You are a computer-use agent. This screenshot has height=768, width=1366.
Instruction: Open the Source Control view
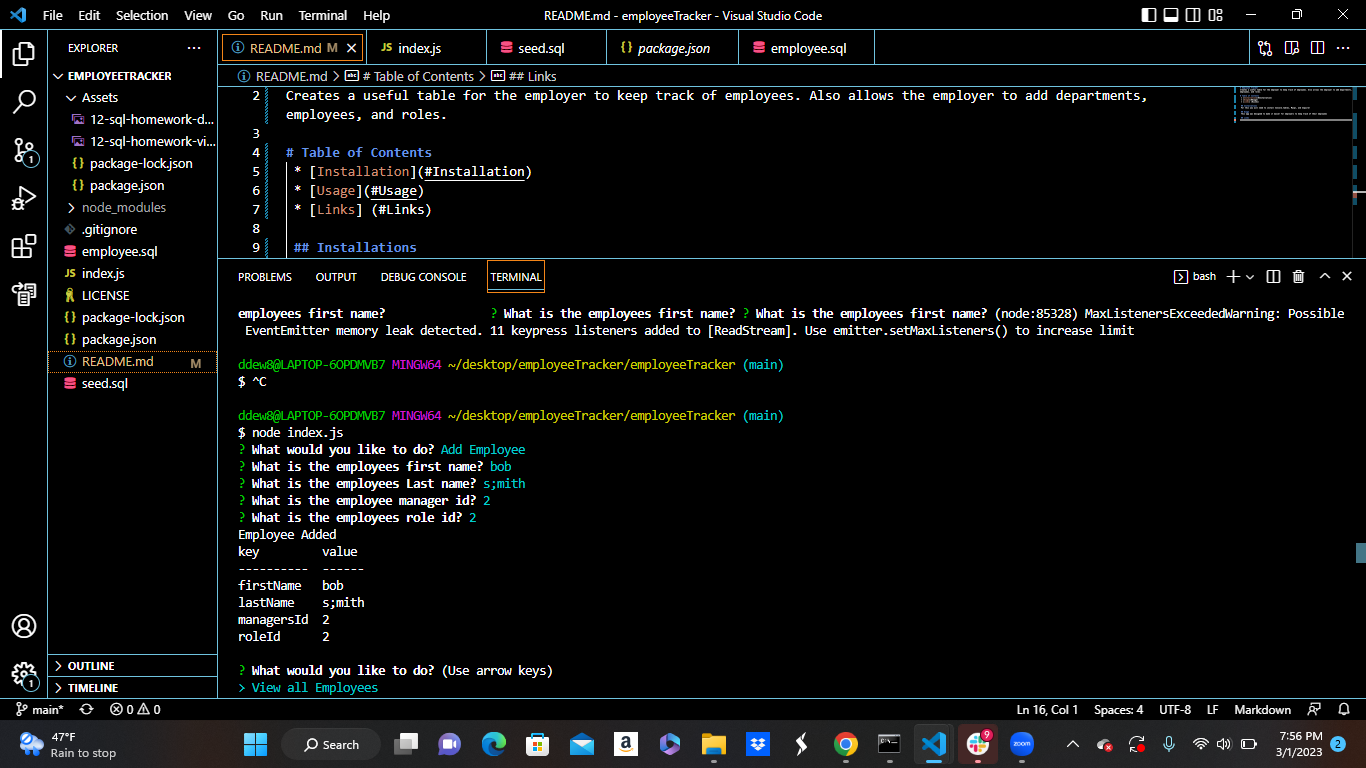click(24, 150)
